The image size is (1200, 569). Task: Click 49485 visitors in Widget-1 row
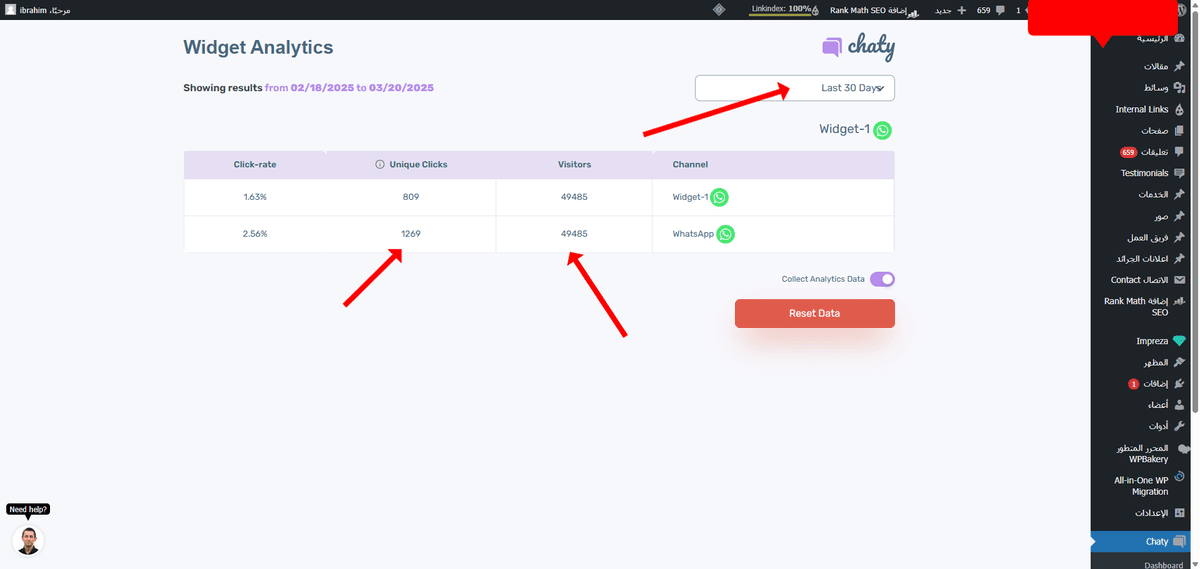pyautogui.click(x=574, y=197)
